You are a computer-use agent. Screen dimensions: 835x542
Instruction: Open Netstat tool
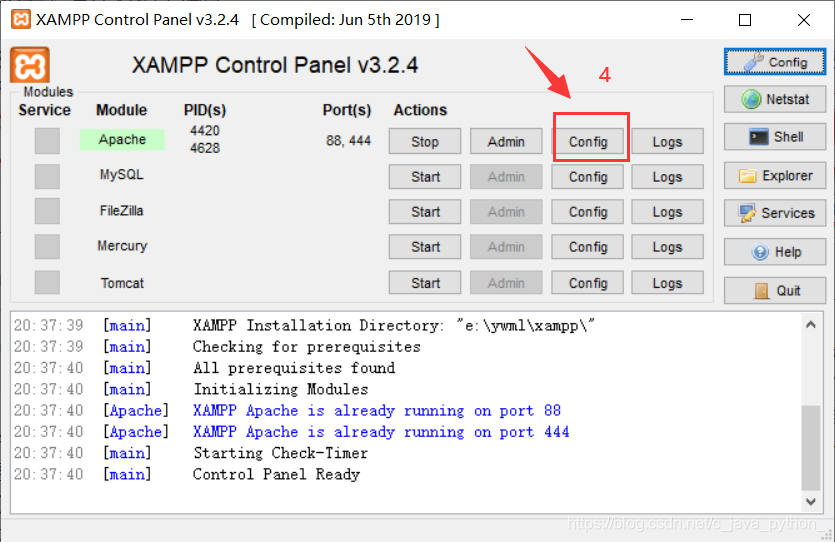tap(775, 99)
